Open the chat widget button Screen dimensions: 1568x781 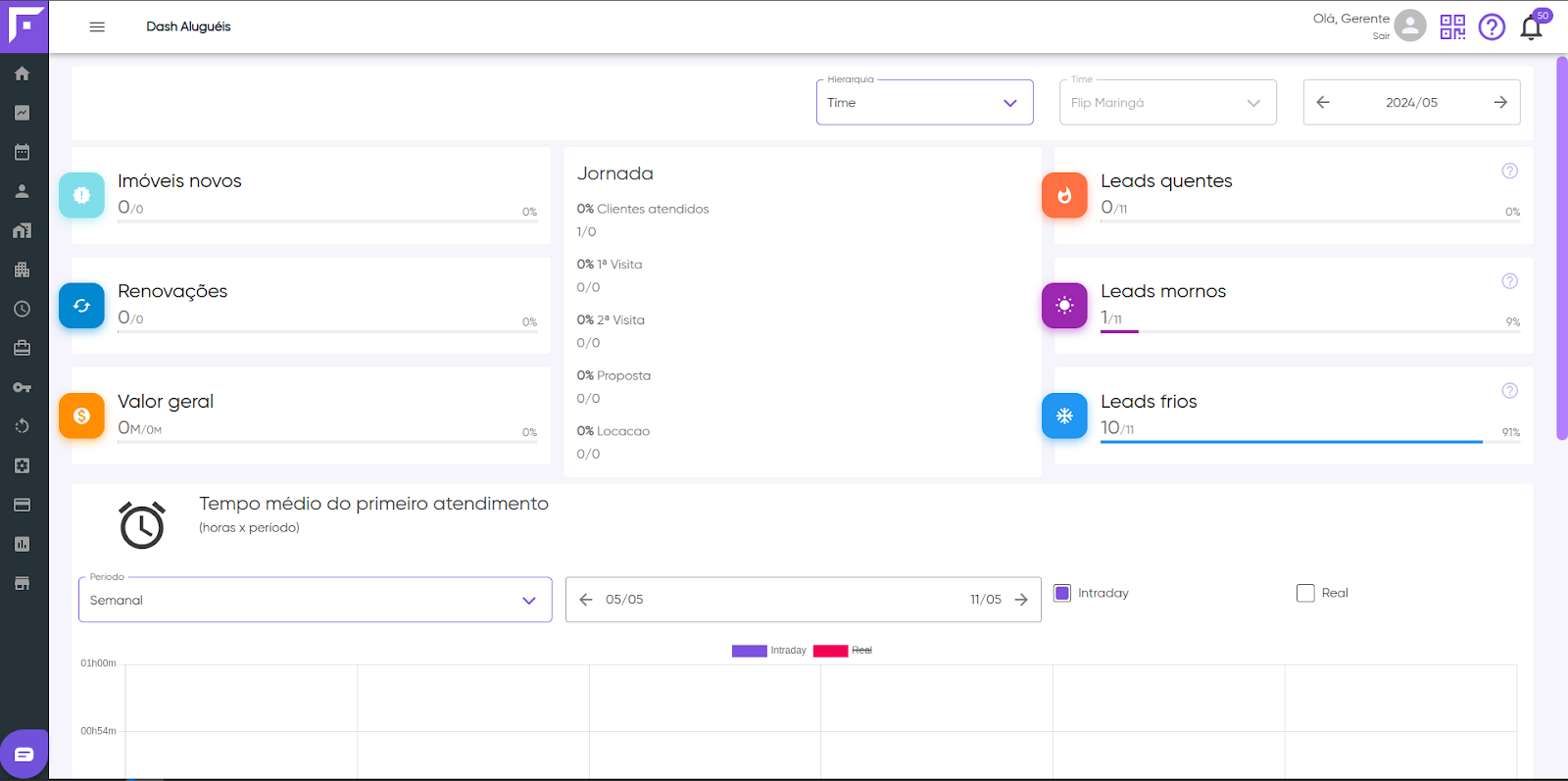point(24,754)
